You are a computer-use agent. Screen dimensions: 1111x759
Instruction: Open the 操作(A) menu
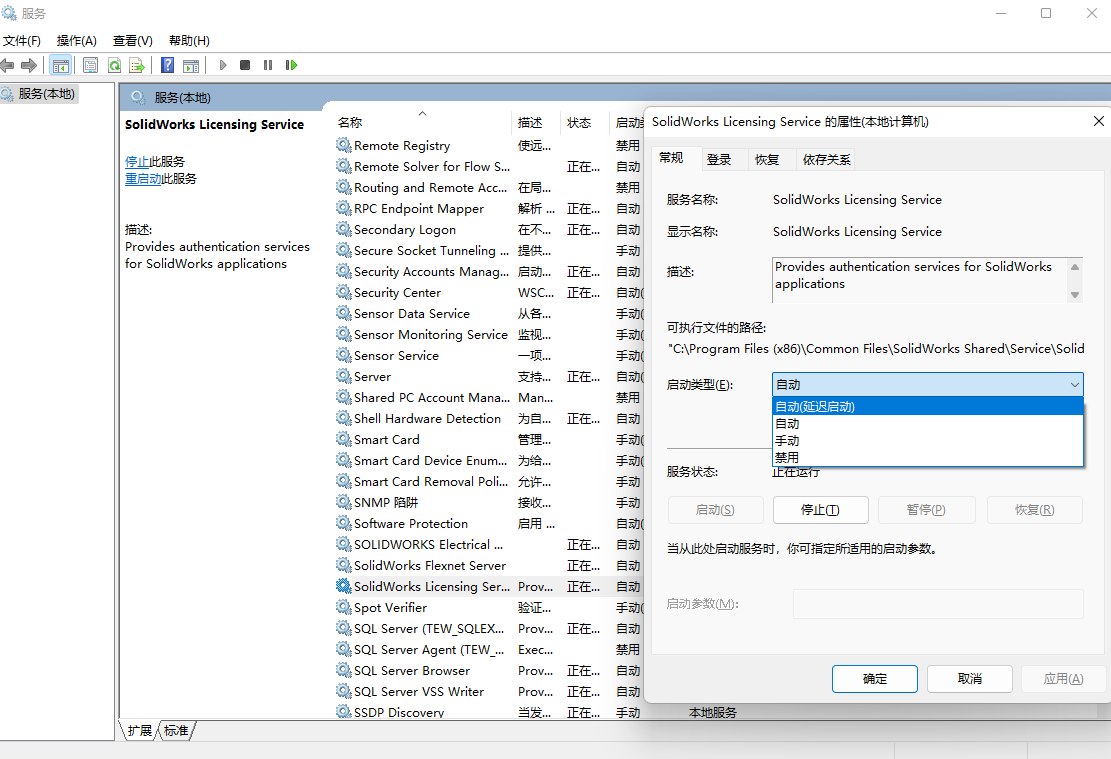click(x=77, y=40)
